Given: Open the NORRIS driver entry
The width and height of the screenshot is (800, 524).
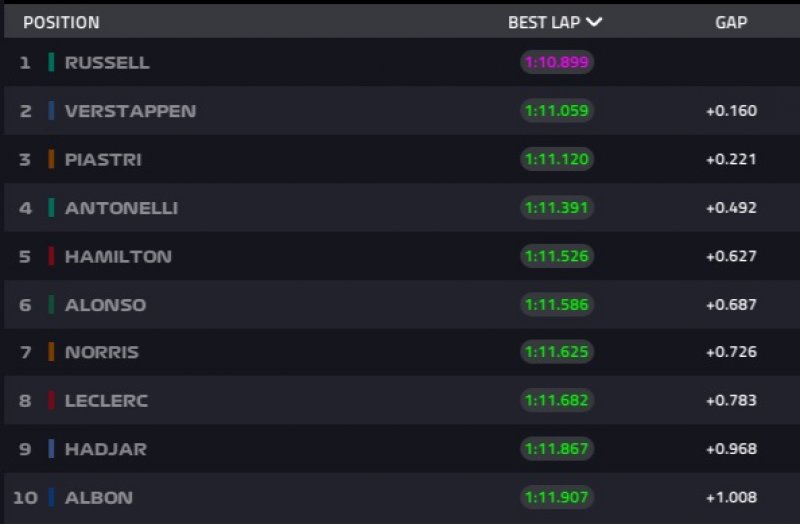Looking at the screenshot, I should (x=102, y=352).
